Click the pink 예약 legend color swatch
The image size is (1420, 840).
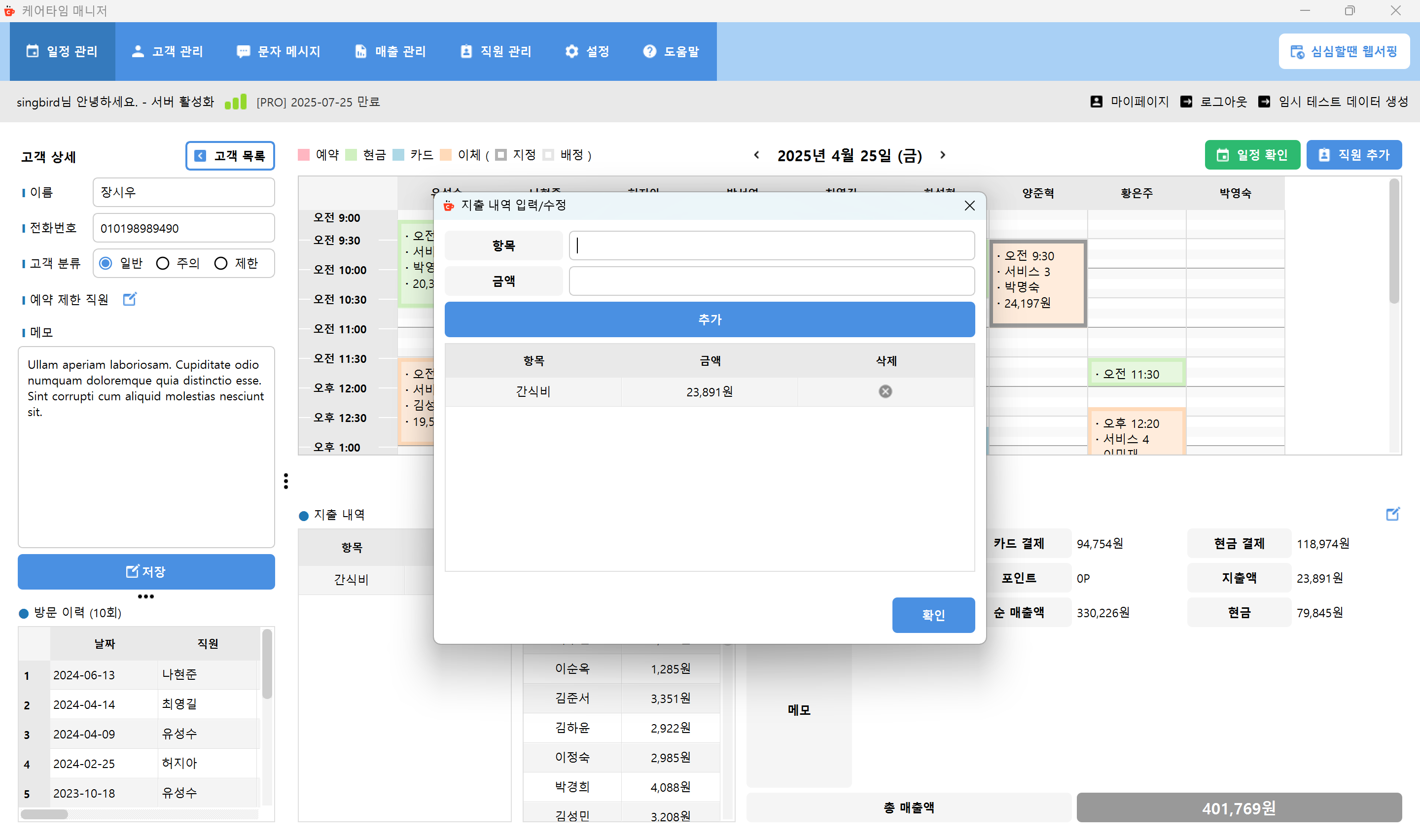304,155
